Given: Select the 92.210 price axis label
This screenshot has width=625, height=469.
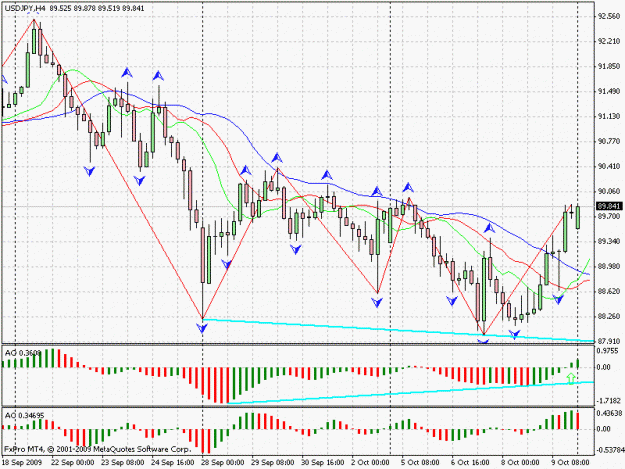Looking at the screenshot, I should pos(609,41).
